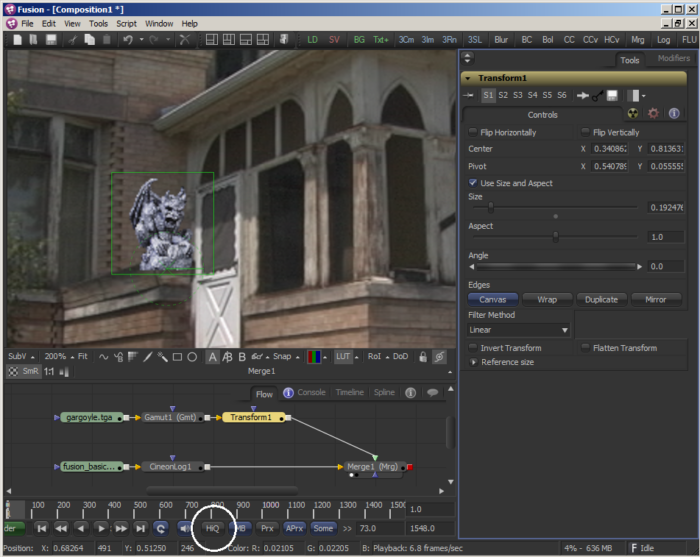Open the blue info tab in controls
The width and height of the screenshot is (700, 557).
[x=674, y=113]
